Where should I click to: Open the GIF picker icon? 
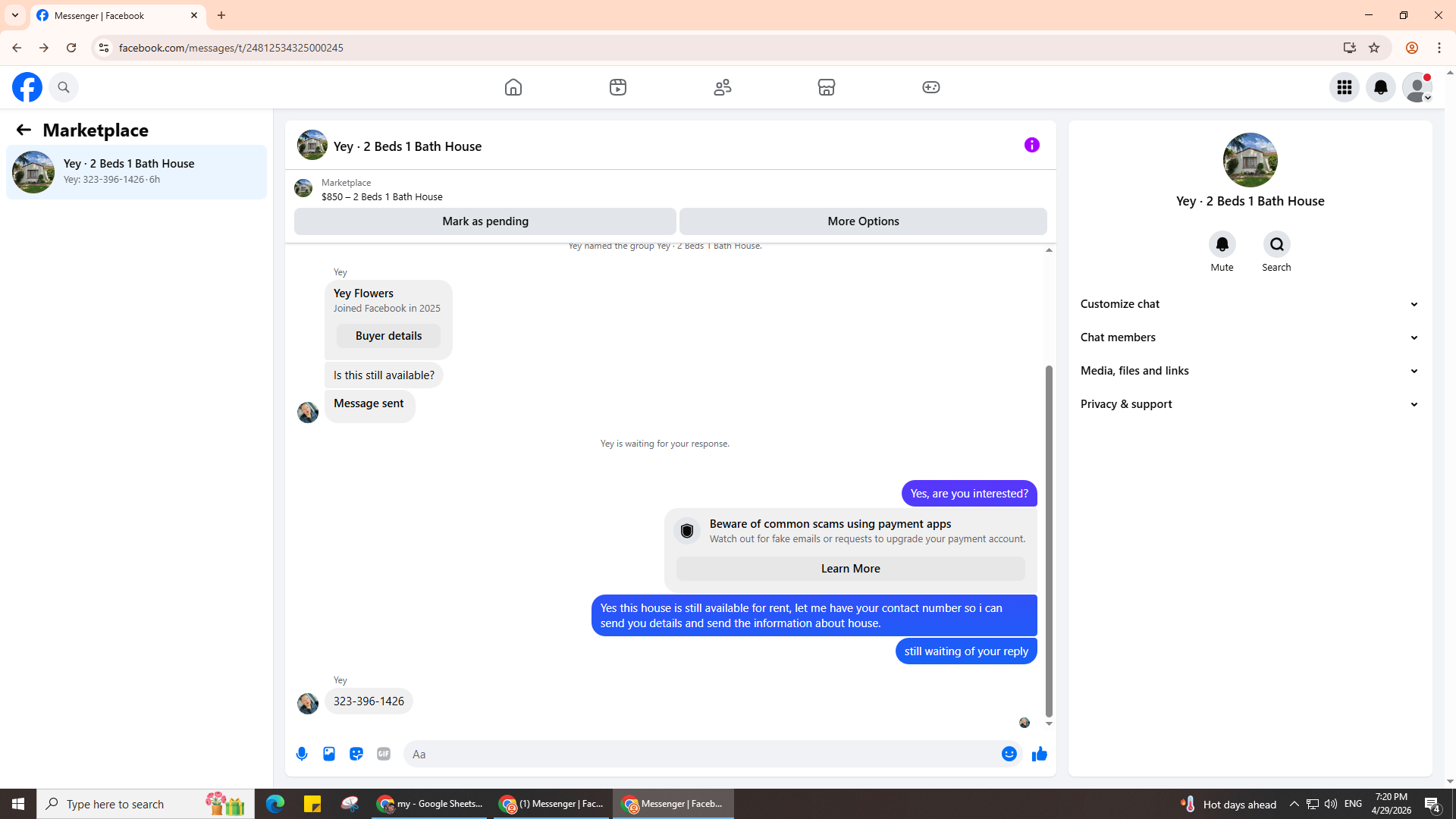(x=384, y=754)
